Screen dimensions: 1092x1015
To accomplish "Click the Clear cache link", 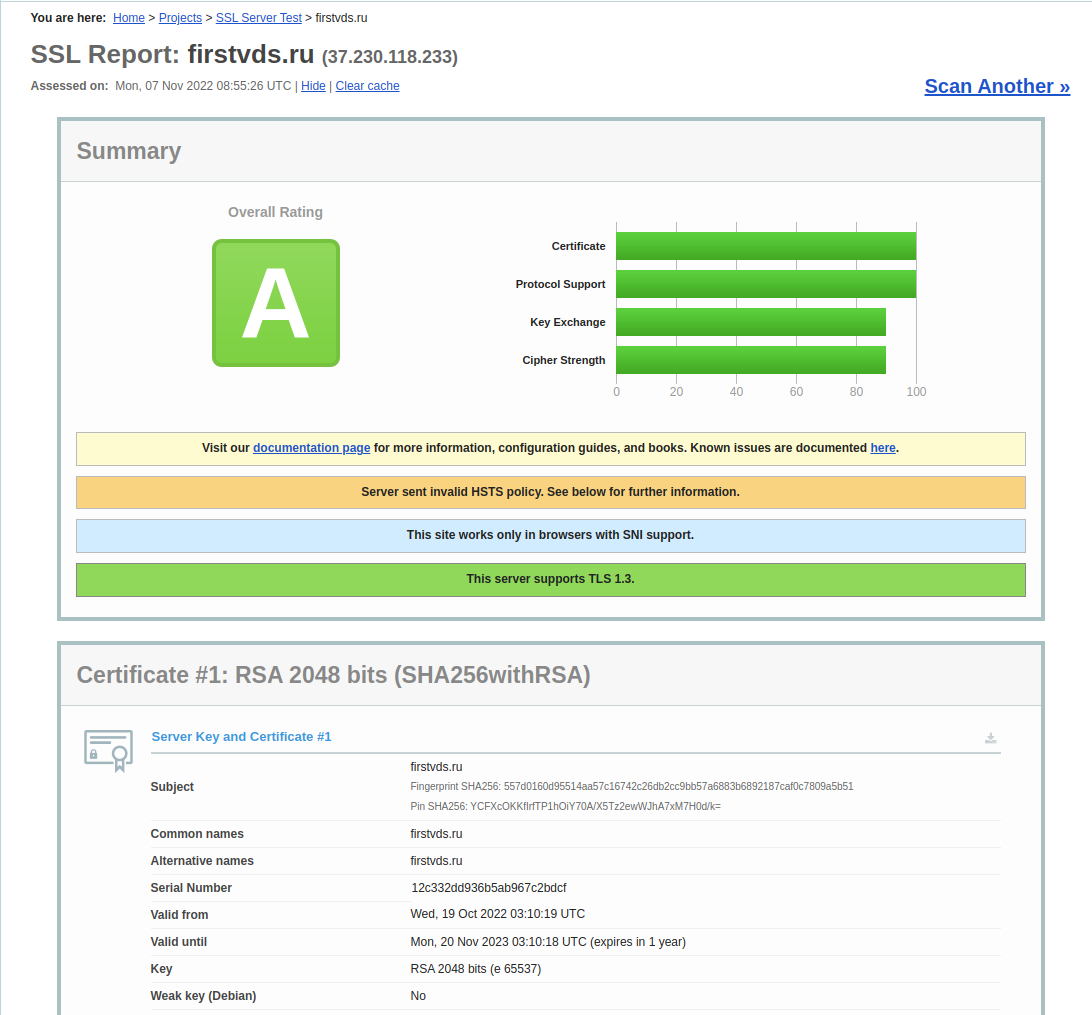I will 367,86.
